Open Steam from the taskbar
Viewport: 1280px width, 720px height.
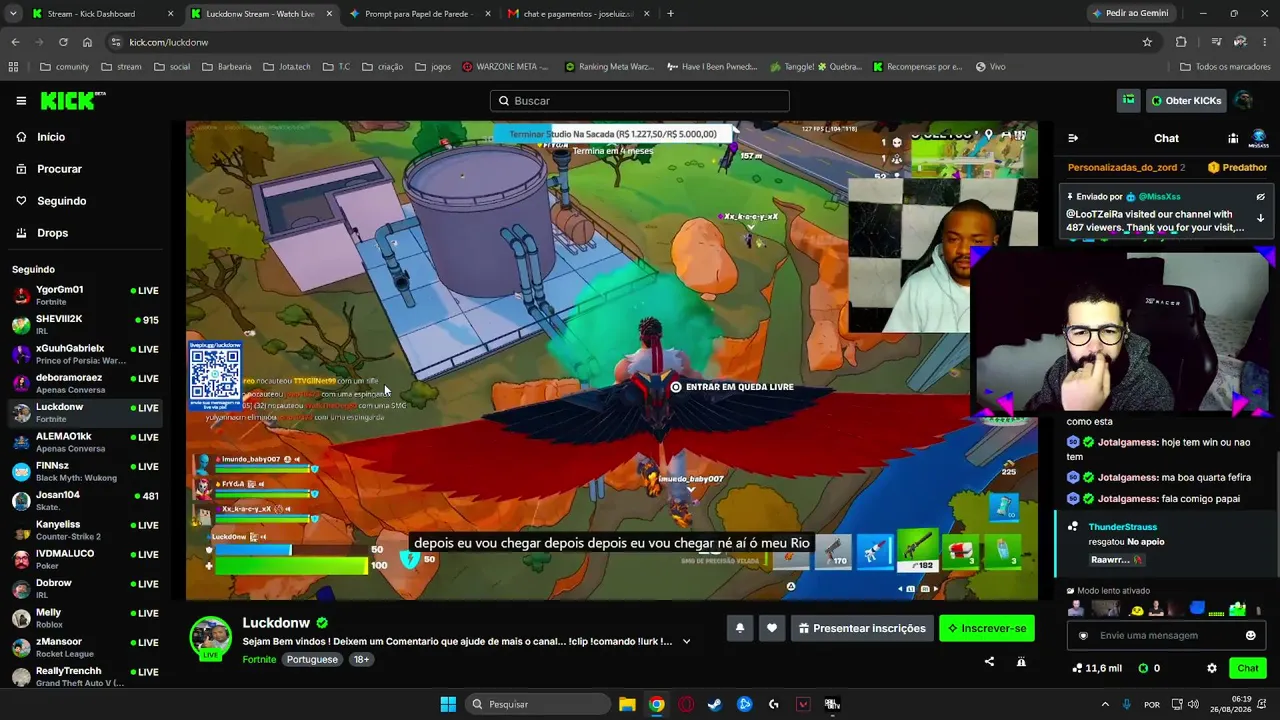pos(715,704)
